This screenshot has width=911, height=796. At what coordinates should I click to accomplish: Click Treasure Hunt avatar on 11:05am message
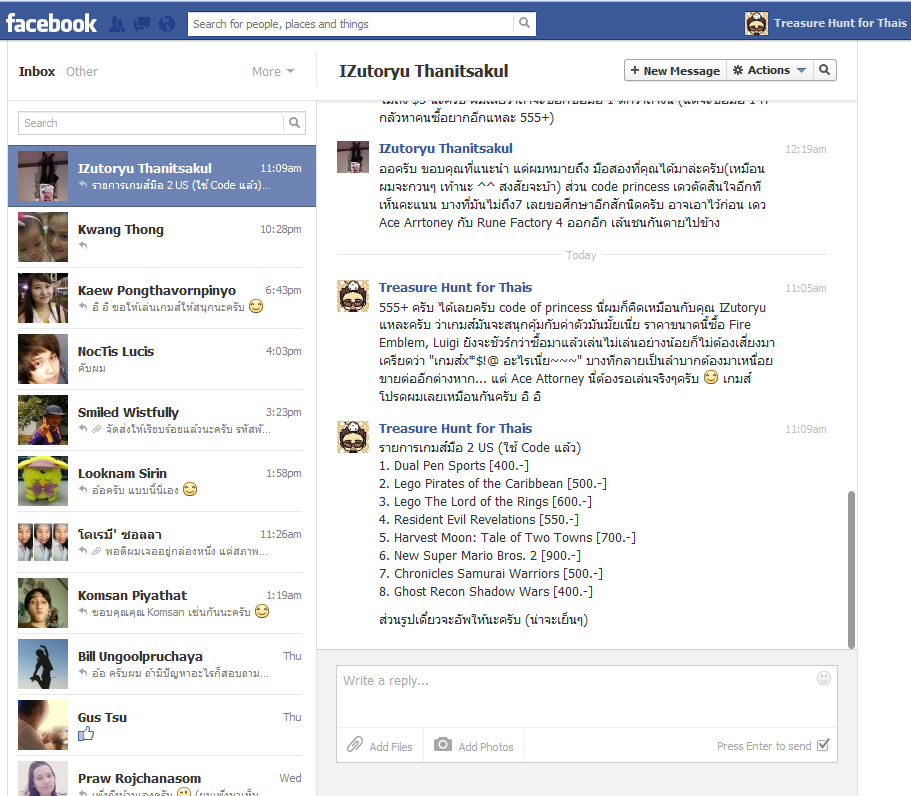tap(353, 296)
